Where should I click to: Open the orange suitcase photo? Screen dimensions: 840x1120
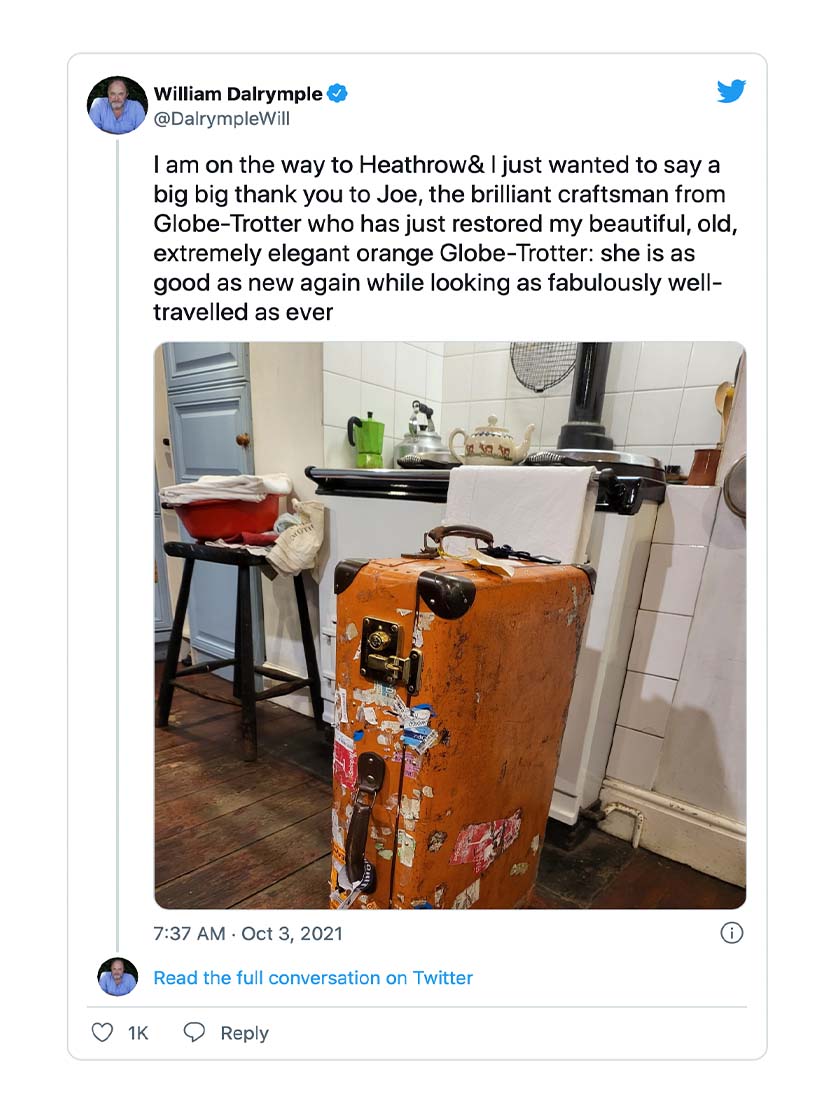point(449,625)
